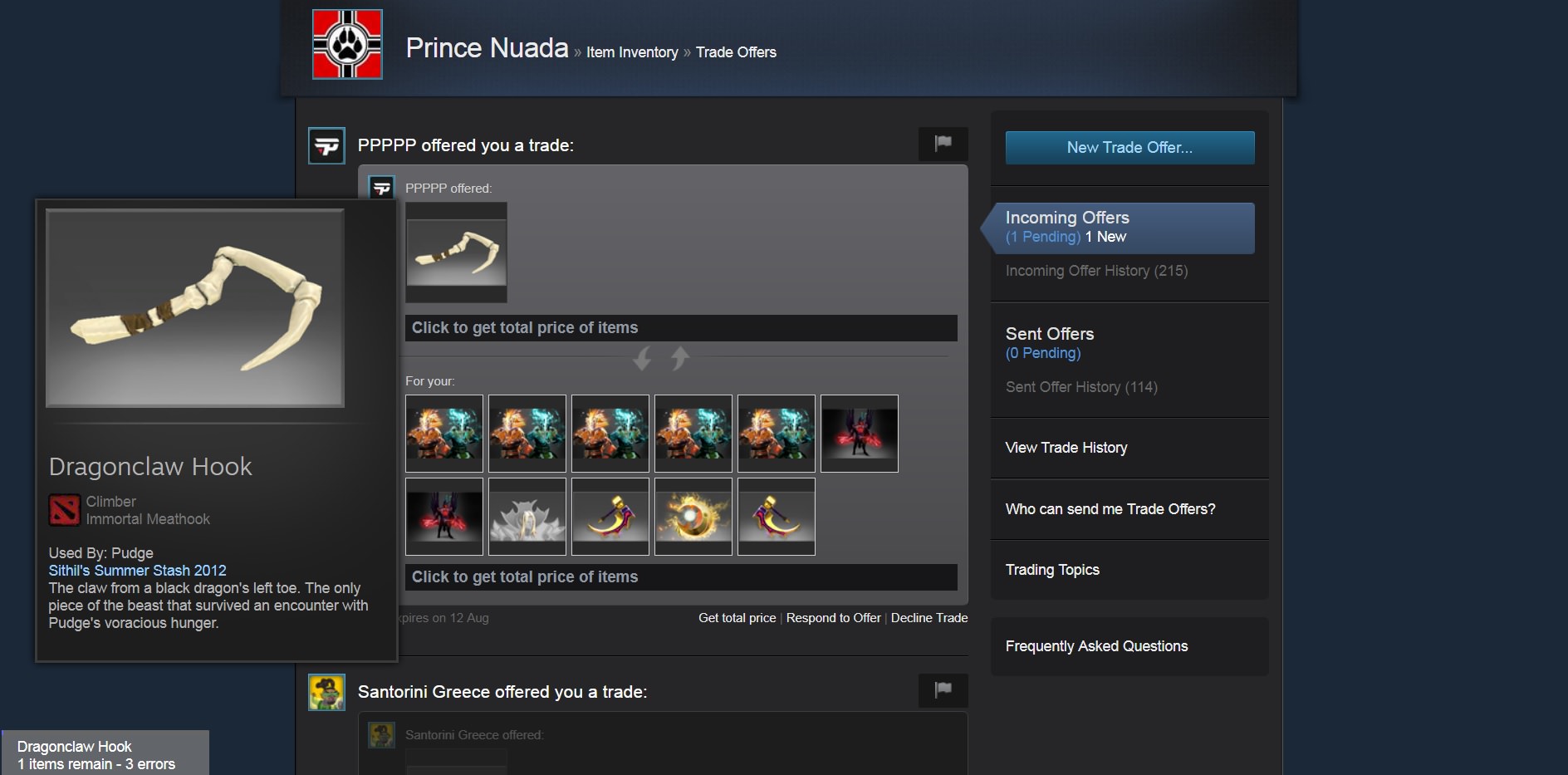Click the Dota 2 logo in the item tooltip
Screen dimensions: 1568x775
pos(64,510)
